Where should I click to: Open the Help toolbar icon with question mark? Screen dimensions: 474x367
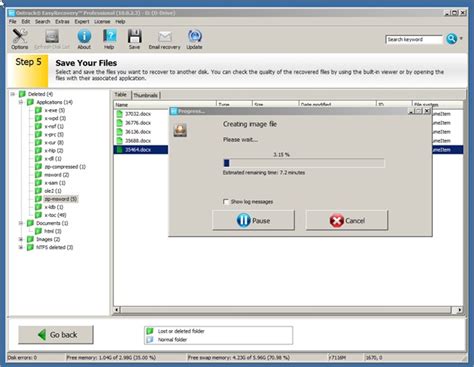[x=109, y=36]
